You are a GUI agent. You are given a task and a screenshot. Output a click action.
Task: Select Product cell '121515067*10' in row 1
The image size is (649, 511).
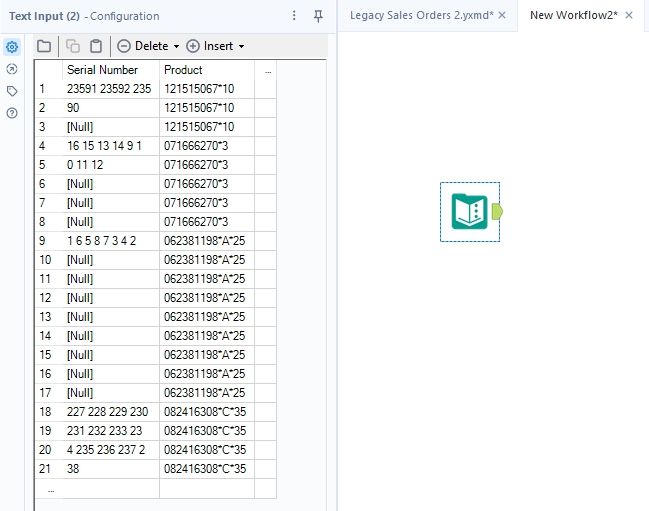pyautogui.click(x=207, y=89)
